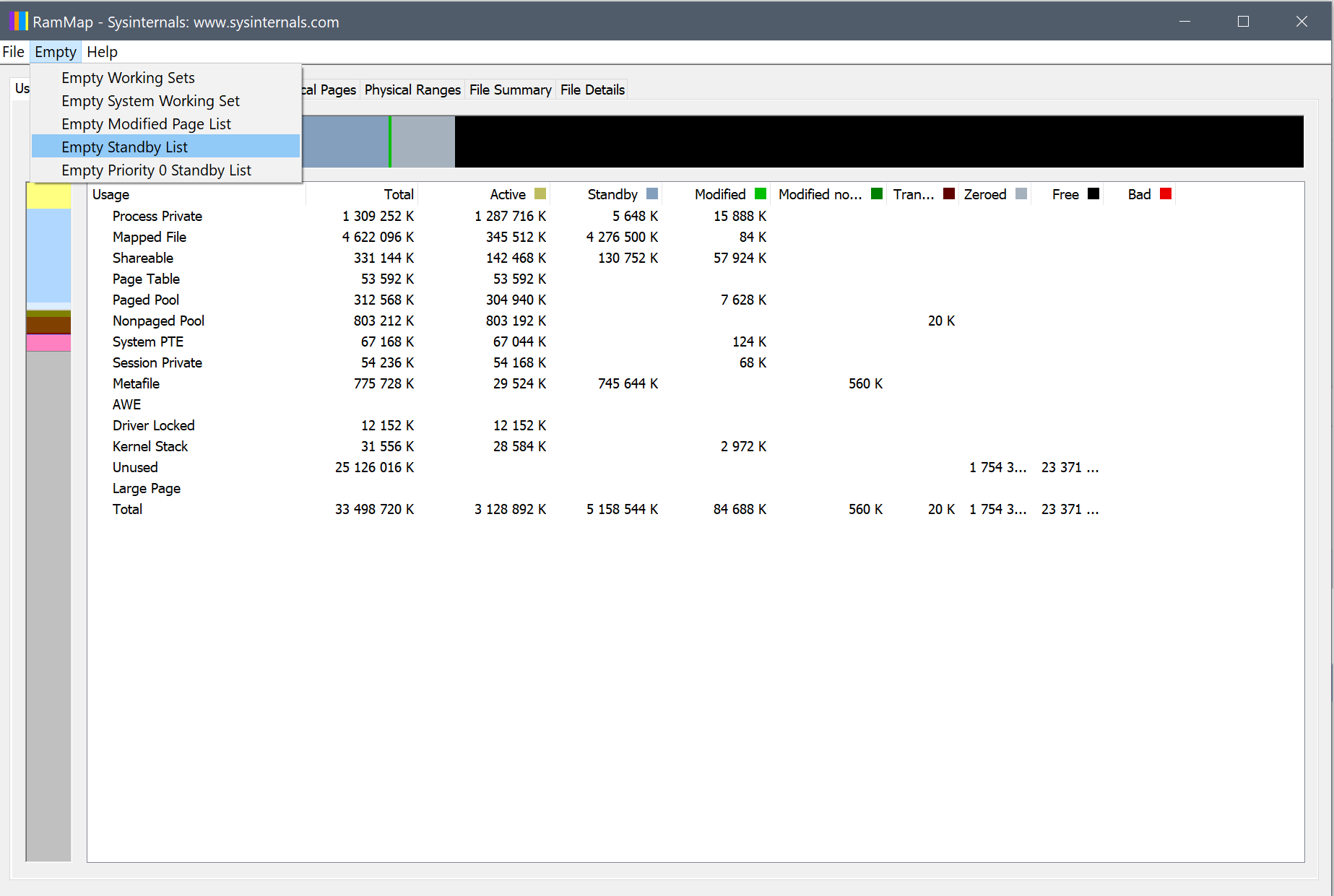Click the Unused total value 25 126 016 K
1334x896 pixels.
click(374, 467)
